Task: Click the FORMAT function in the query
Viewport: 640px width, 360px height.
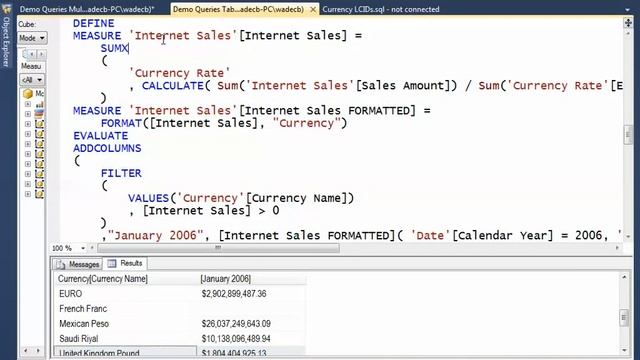Action: 121,123
